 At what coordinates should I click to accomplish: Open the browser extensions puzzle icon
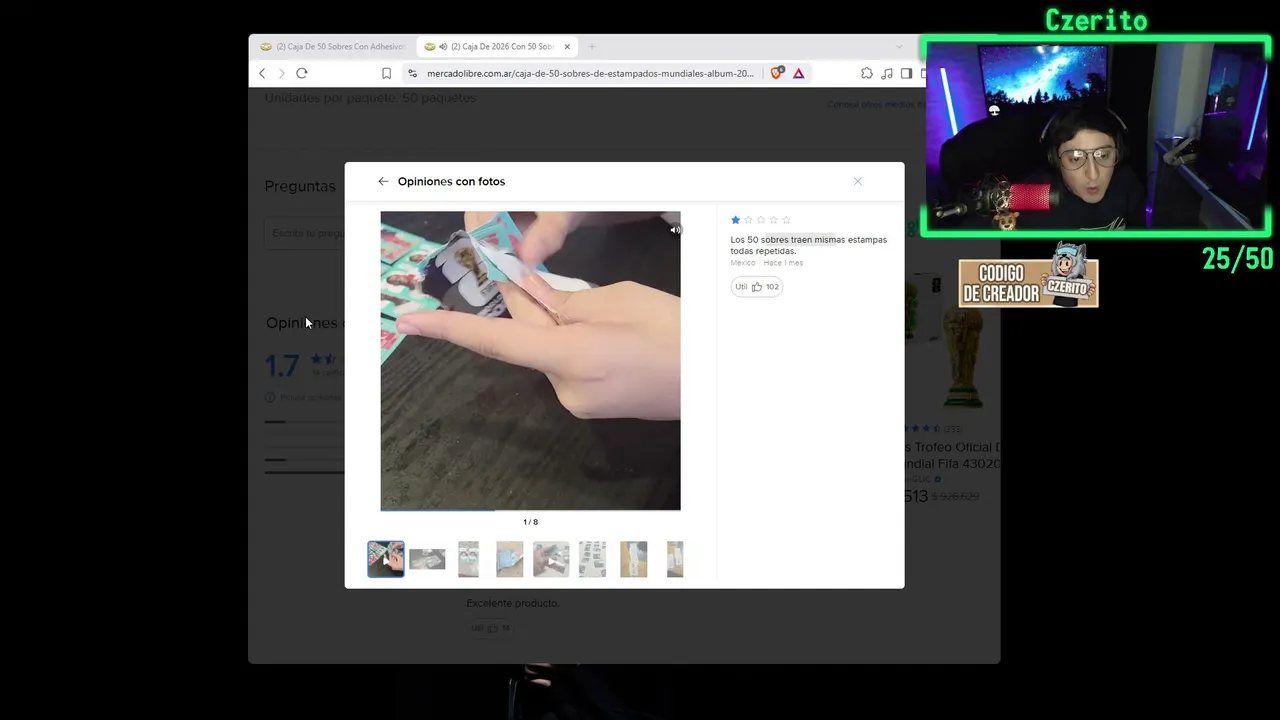pos(866,73)
